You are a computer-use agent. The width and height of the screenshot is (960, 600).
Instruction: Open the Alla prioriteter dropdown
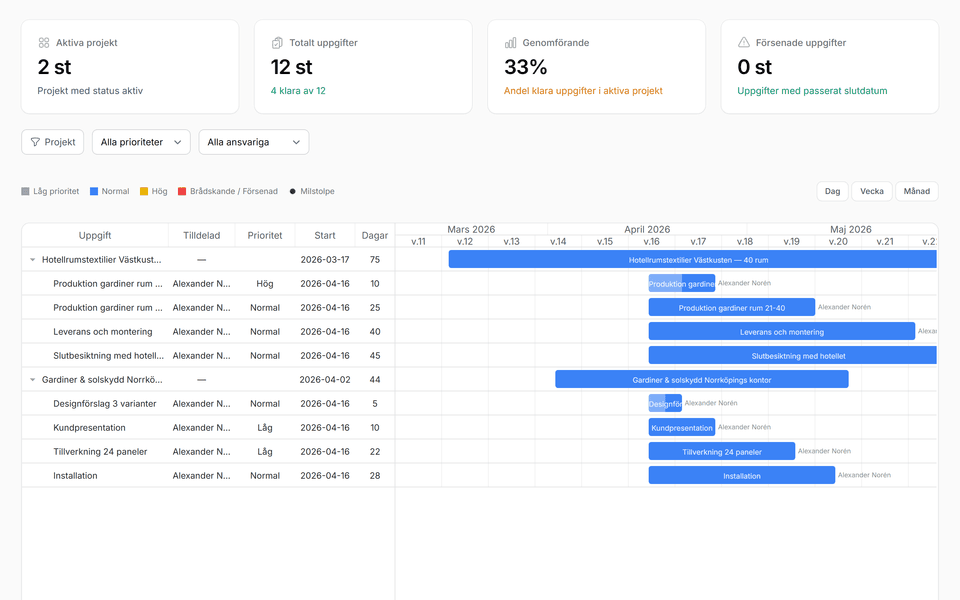[x=140, y=141]
